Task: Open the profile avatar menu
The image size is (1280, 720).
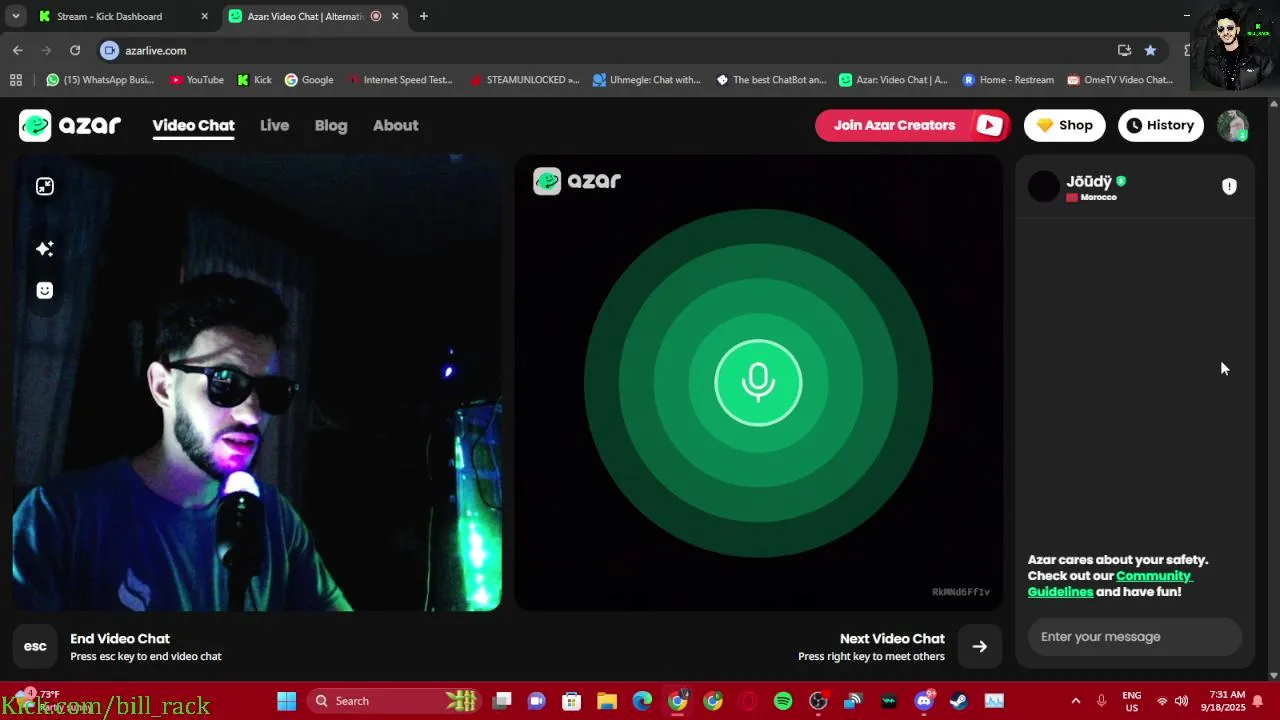Action: point(1233,126)
